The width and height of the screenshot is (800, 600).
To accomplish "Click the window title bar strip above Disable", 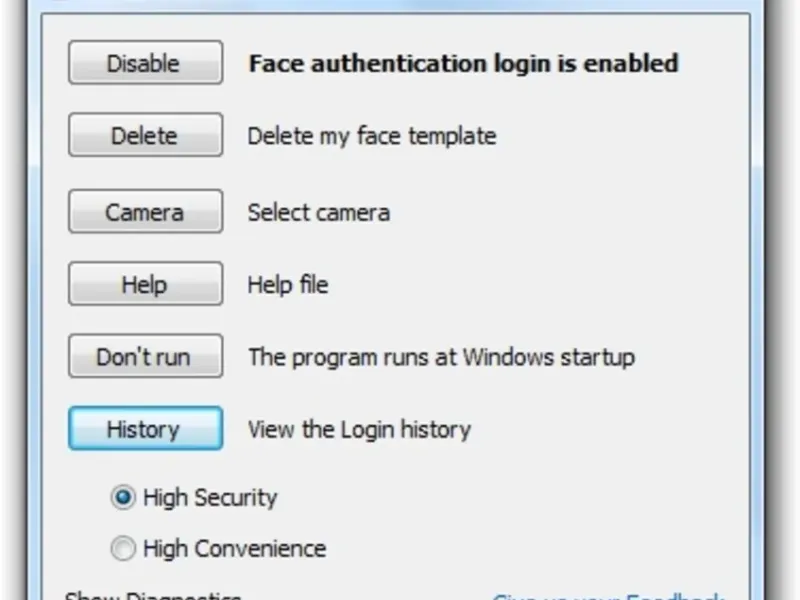I will [400, 5].
